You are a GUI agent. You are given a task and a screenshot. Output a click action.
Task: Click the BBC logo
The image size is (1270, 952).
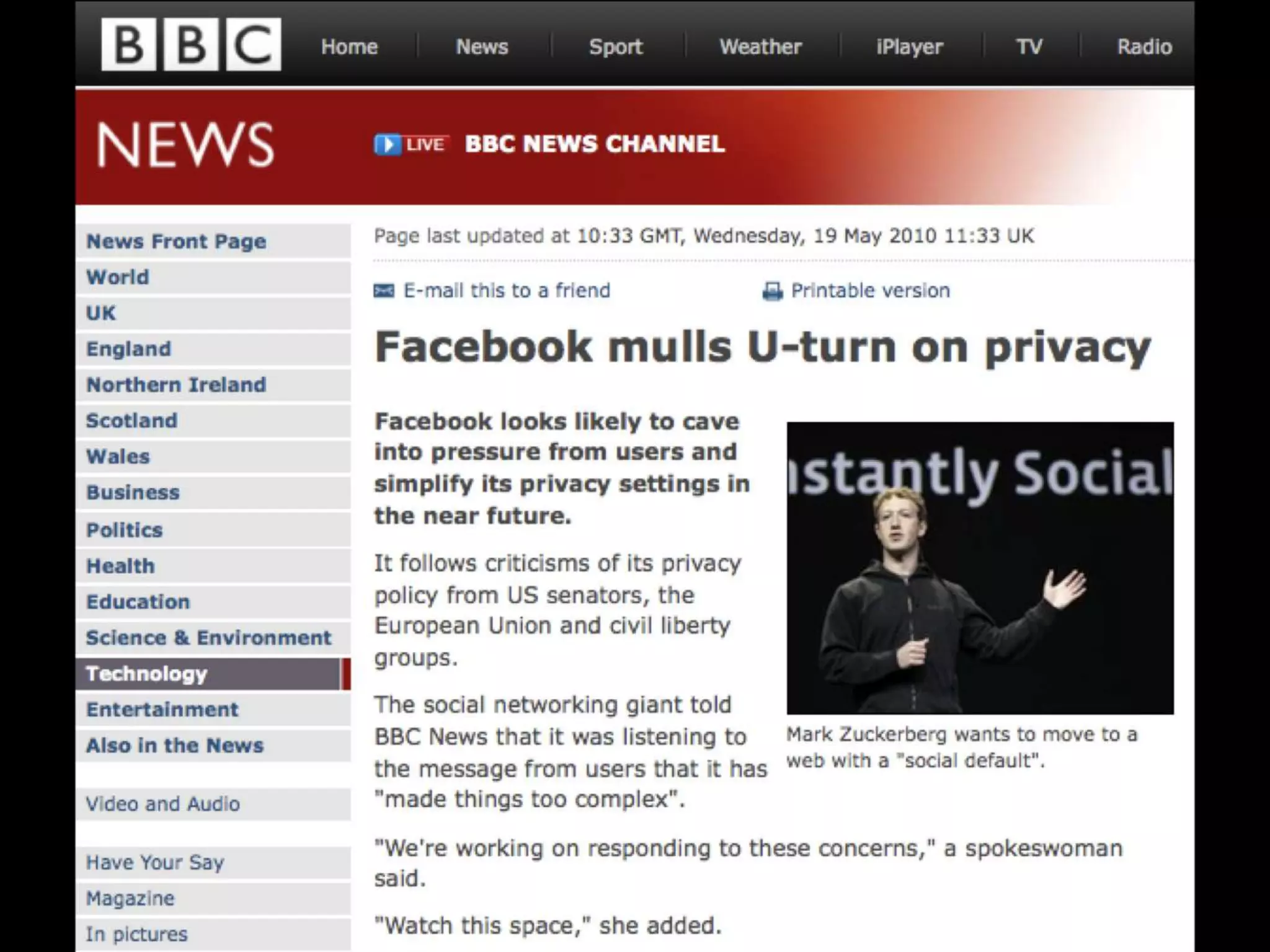pyautogui.click(x=191, y=44)
